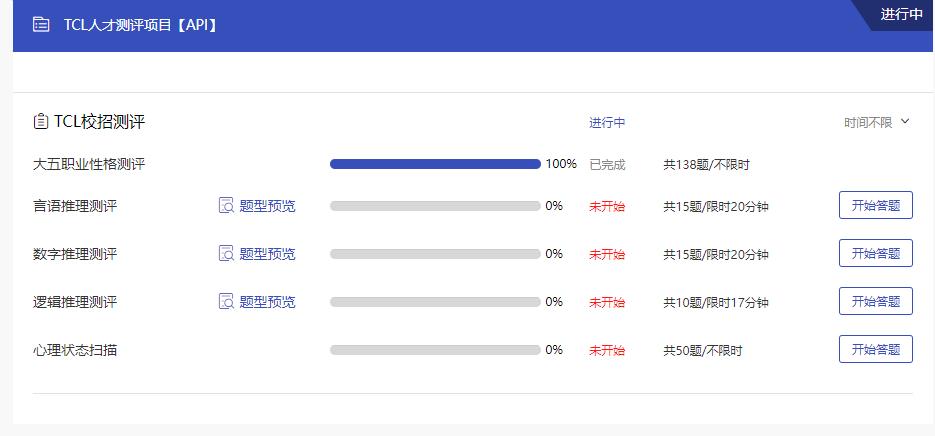Begin 逻辑推理测评 via 开始答题 button
Screen dimensions: 935x436
(x=875, y=302)
